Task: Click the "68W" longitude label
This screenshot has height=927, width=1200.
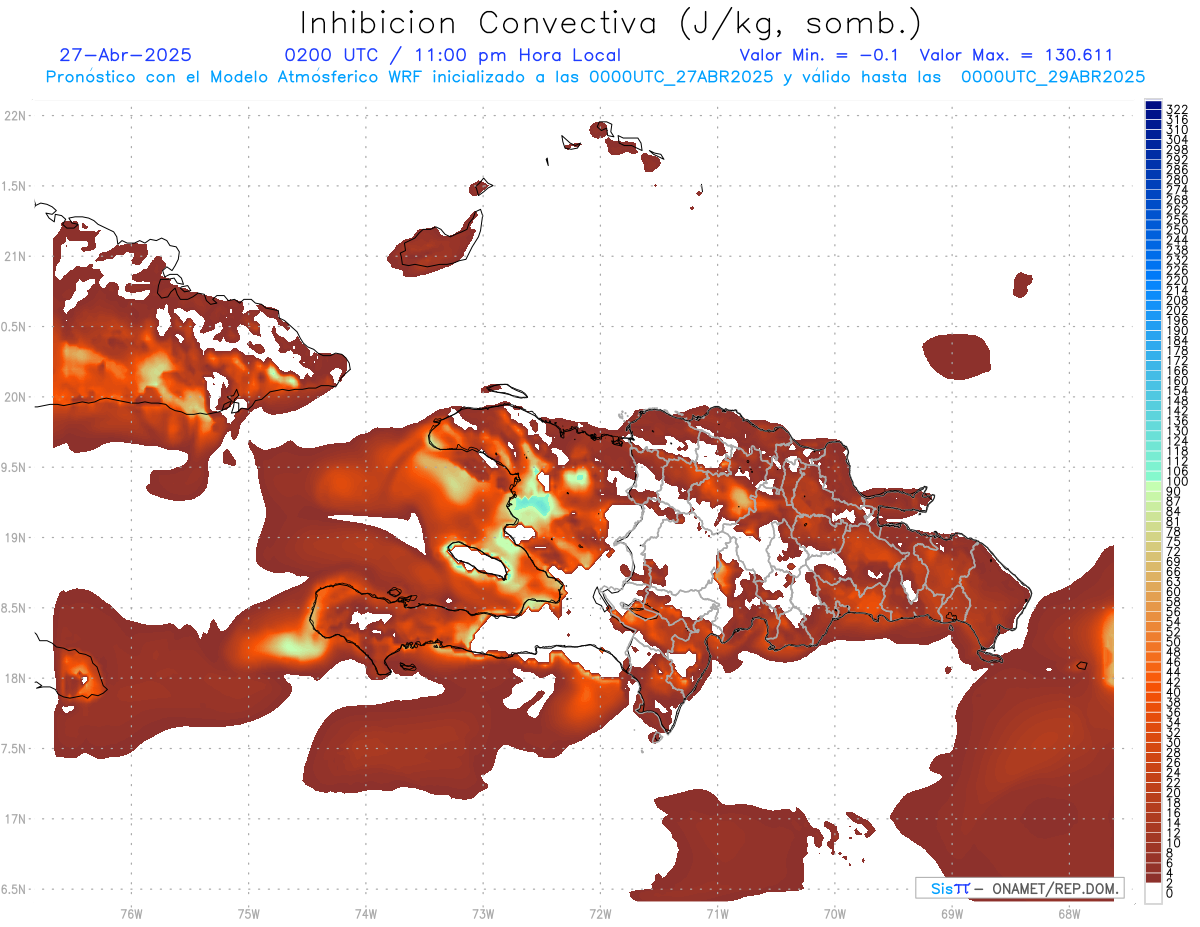Action: click(1068, 913)
